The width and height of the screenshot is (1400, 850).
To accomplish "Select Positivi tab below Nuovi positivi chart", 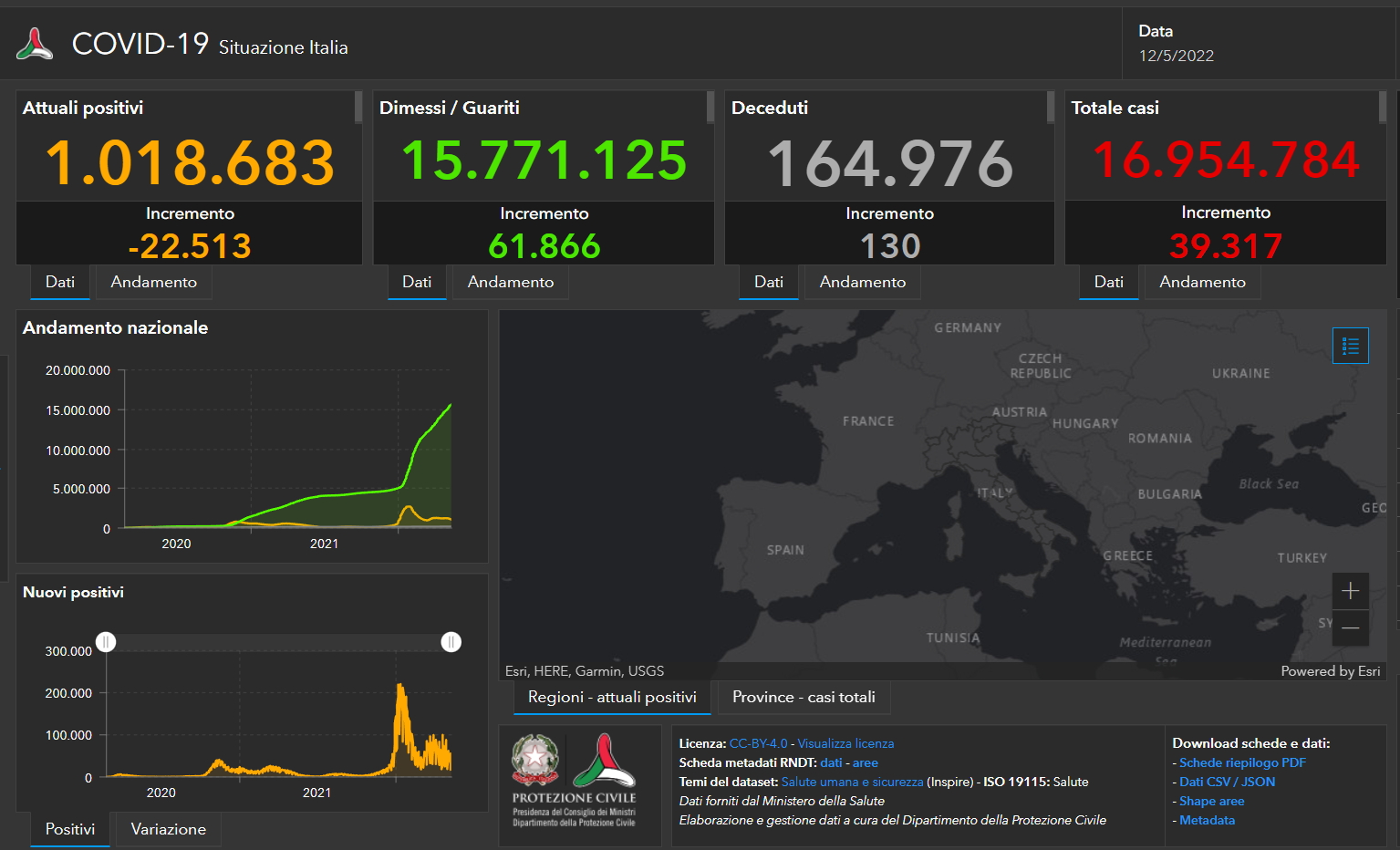I will 70,829.
